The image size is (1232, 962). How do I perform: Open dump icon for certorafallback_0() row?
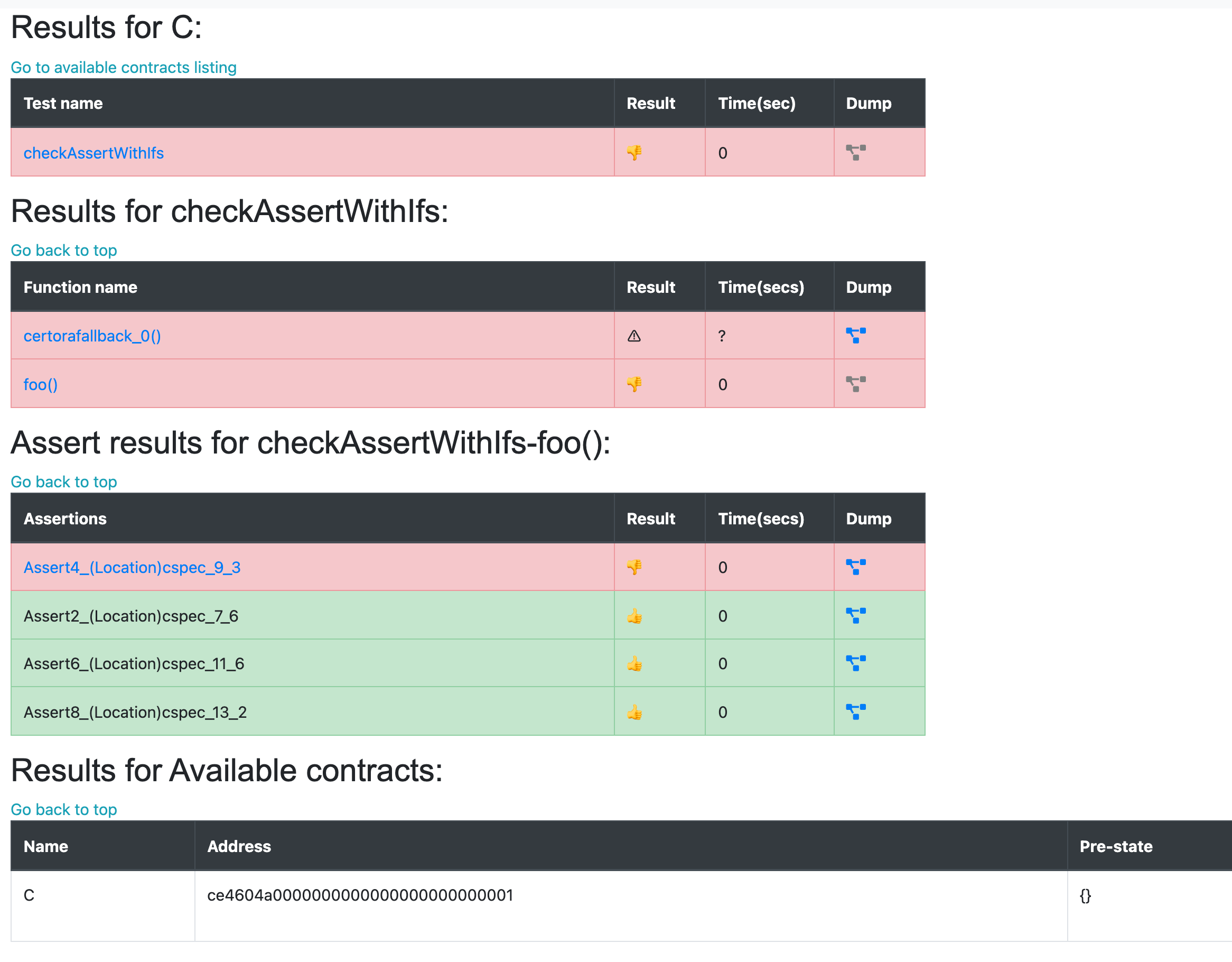855,335
